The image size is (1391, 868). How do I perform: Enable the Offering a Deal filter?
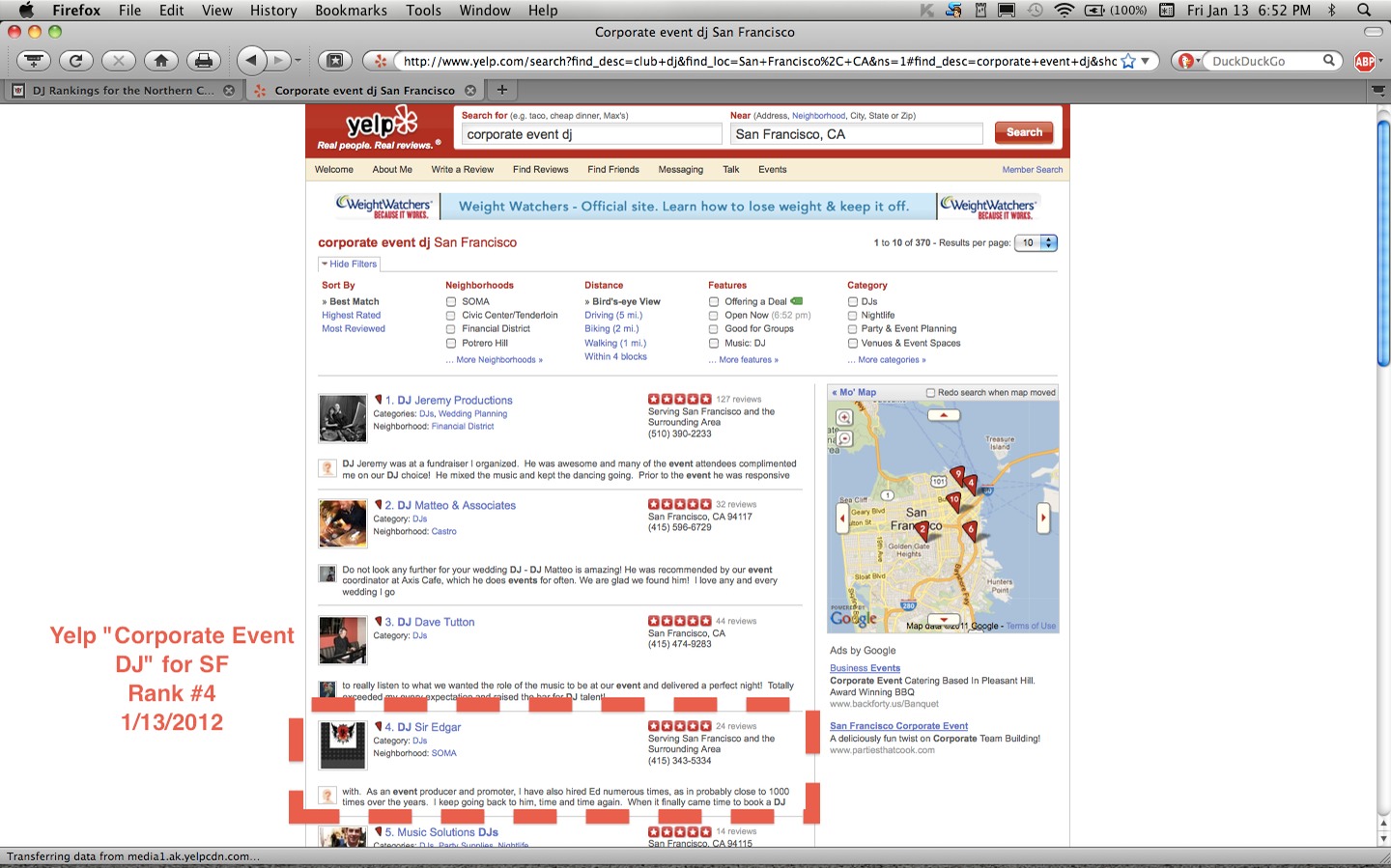pos(714,301)
